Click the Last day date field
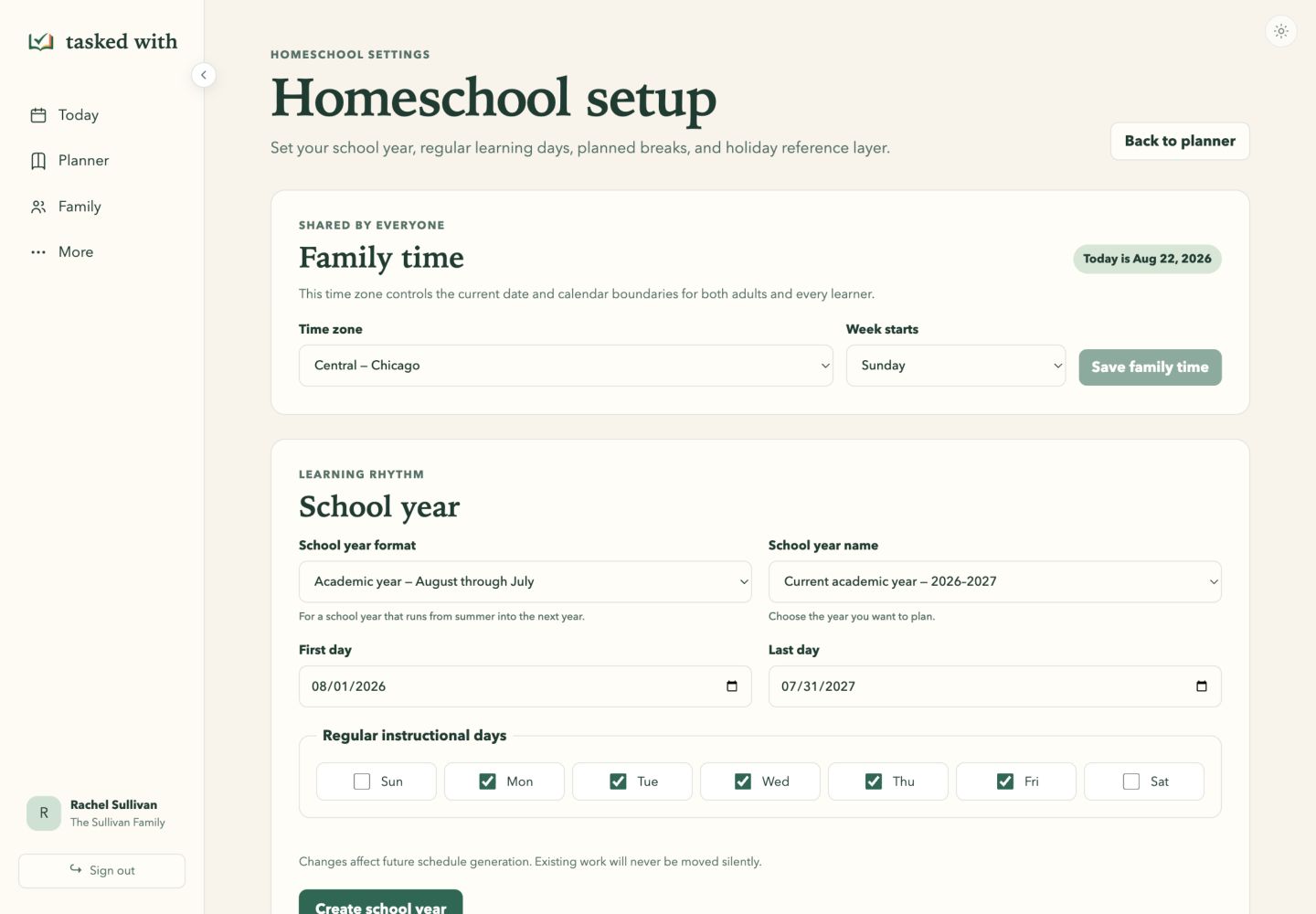The image size is (1316, 914). 995,686
